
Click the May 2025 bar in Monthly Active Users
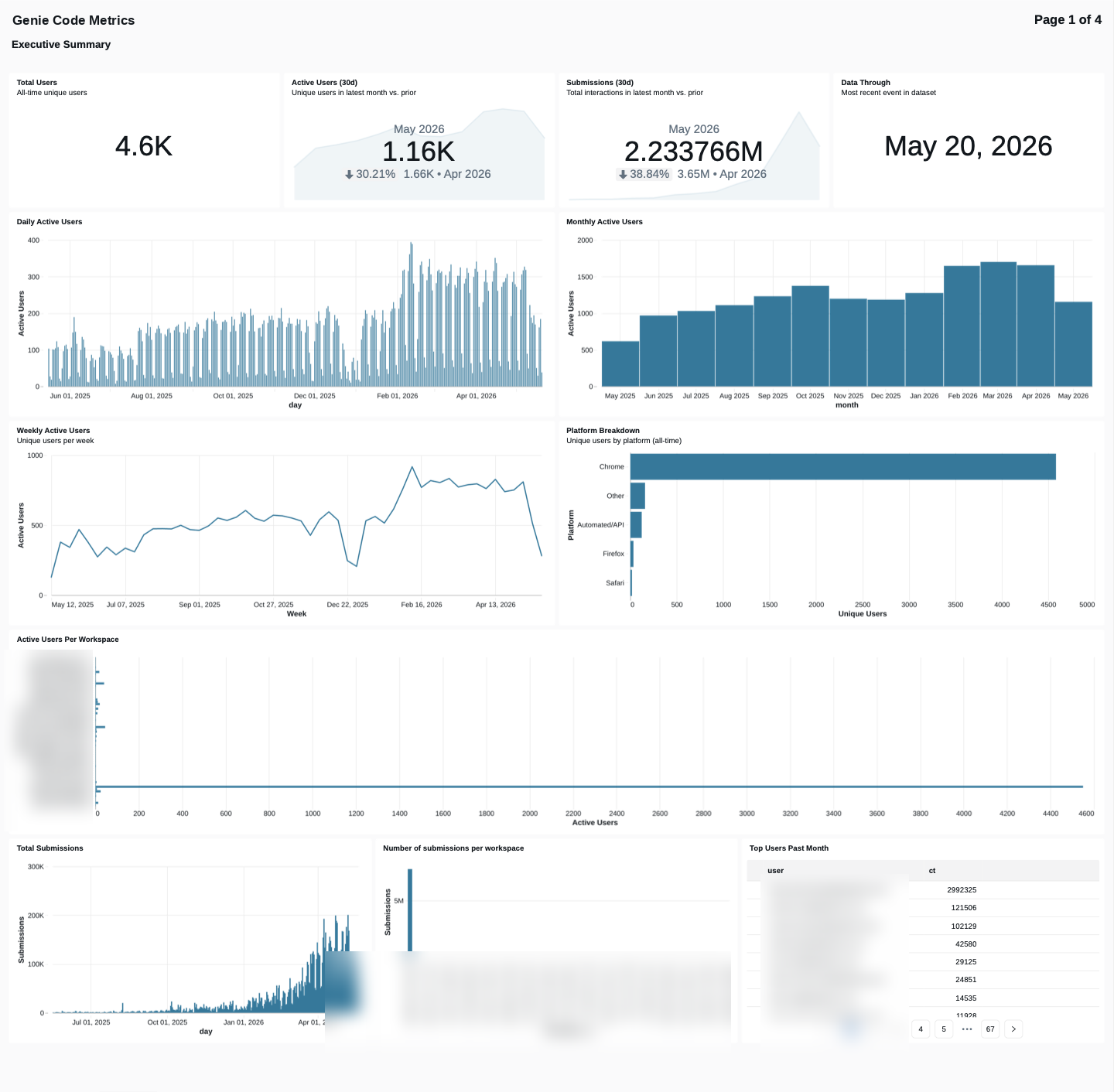pos(620,363)
